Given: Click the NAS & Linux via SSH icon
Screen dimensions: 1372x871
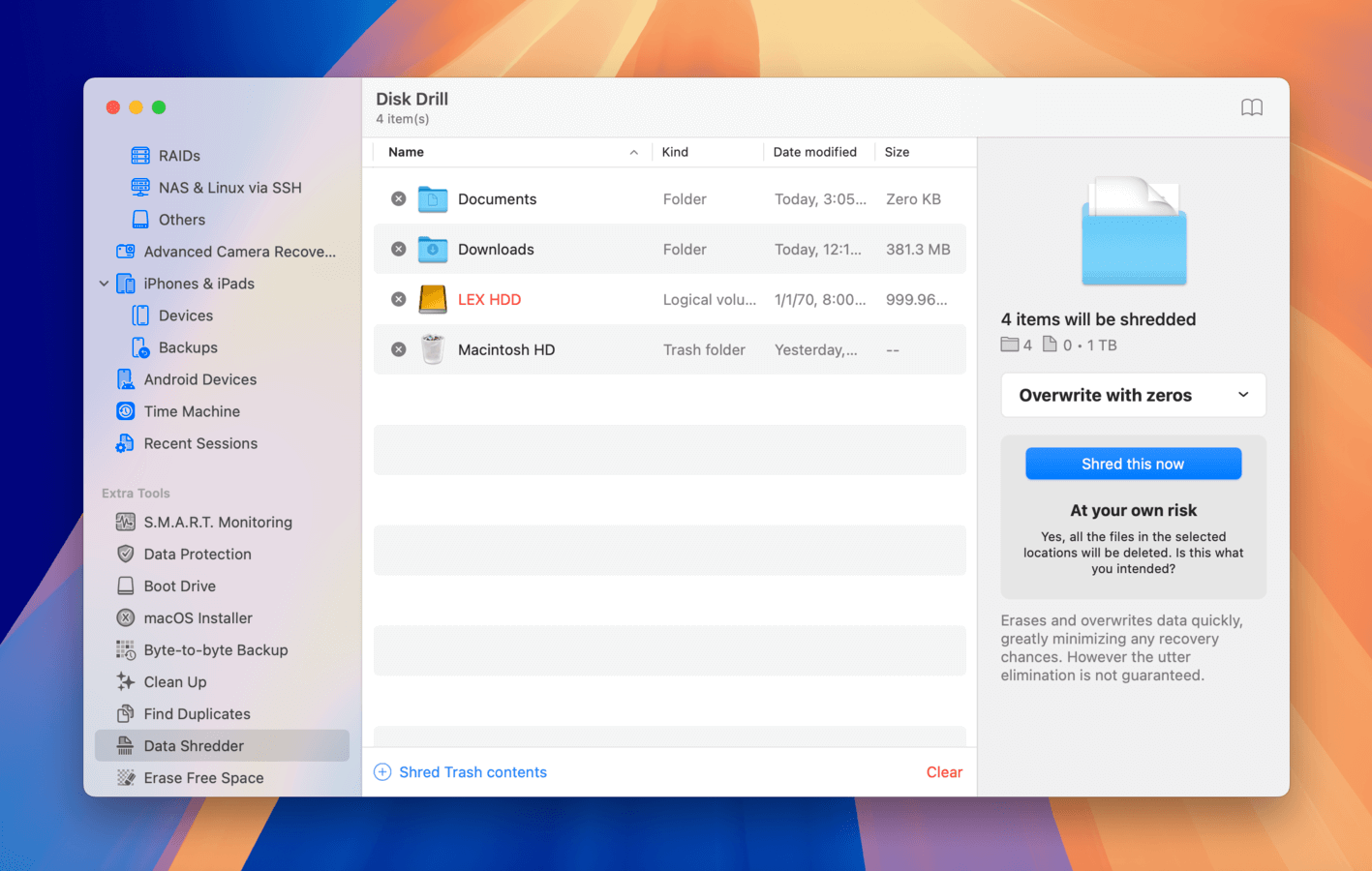Looking at the screenshot, I should coord(140,188).
